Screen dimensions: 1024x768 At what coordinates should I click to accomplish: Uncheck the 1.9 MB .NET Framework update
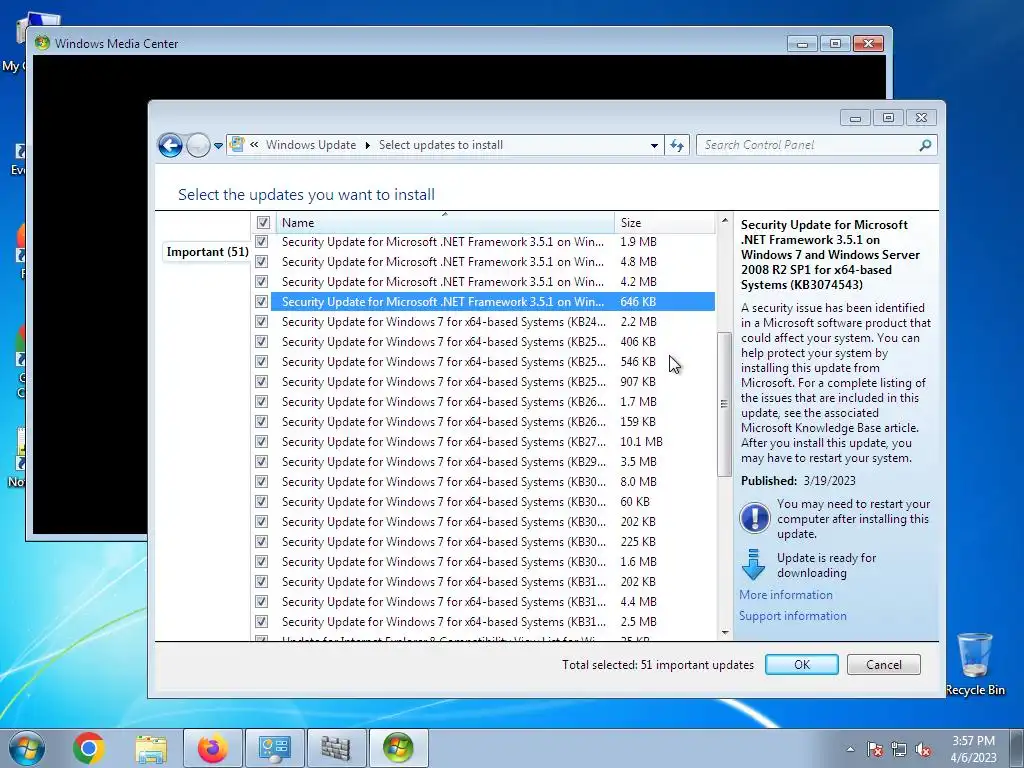(x=261, y=242)
